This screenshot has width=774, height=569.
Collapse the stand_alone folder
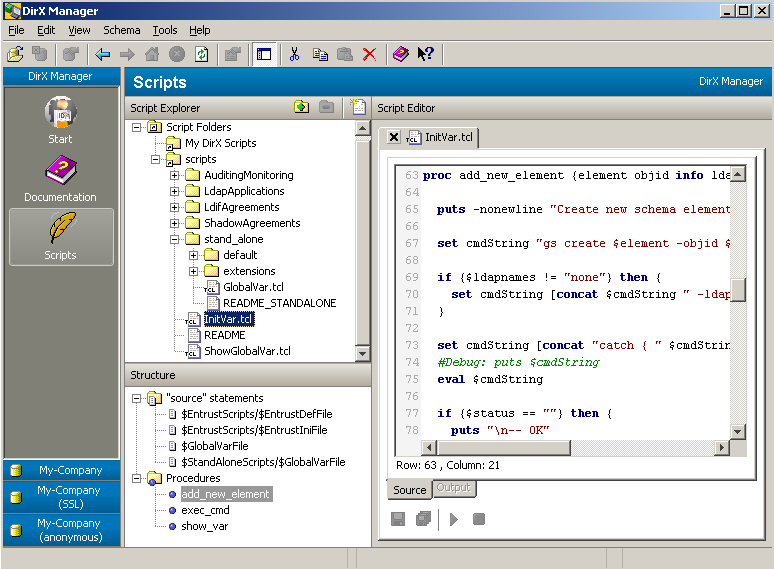coord(174,239)
